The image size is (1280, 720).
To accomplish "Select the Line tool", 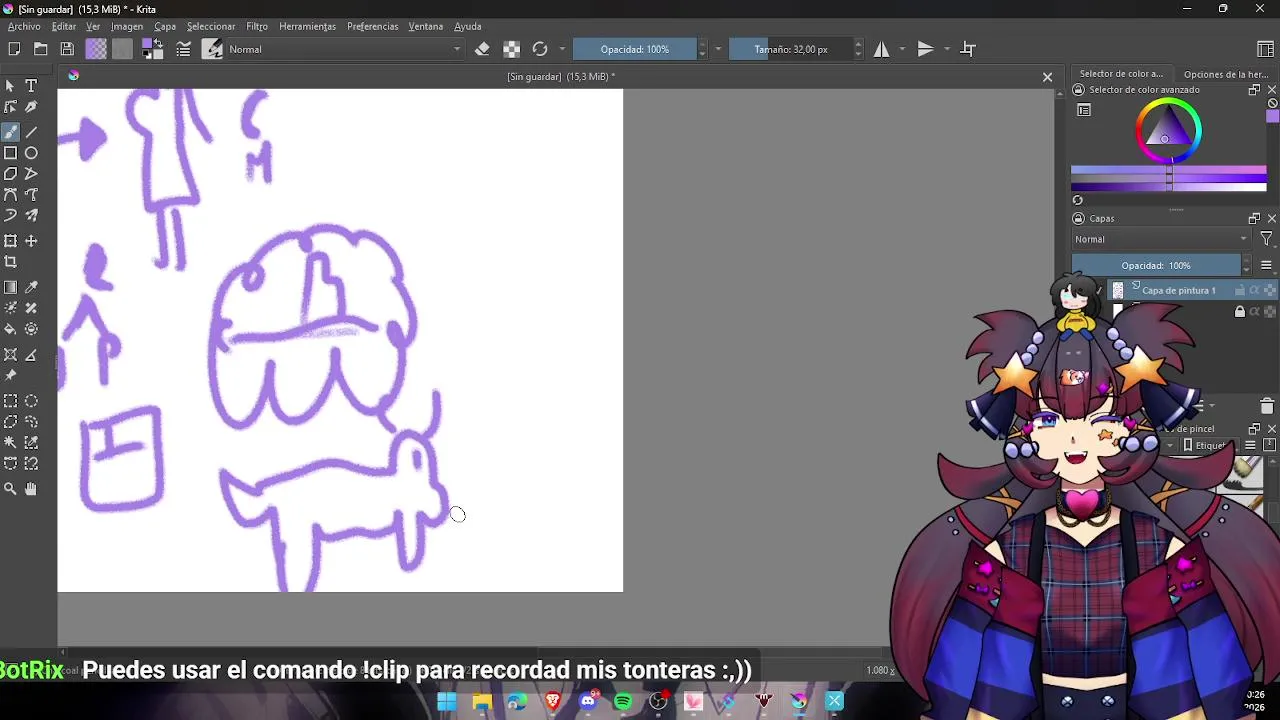I will click(x=31, y=132).
